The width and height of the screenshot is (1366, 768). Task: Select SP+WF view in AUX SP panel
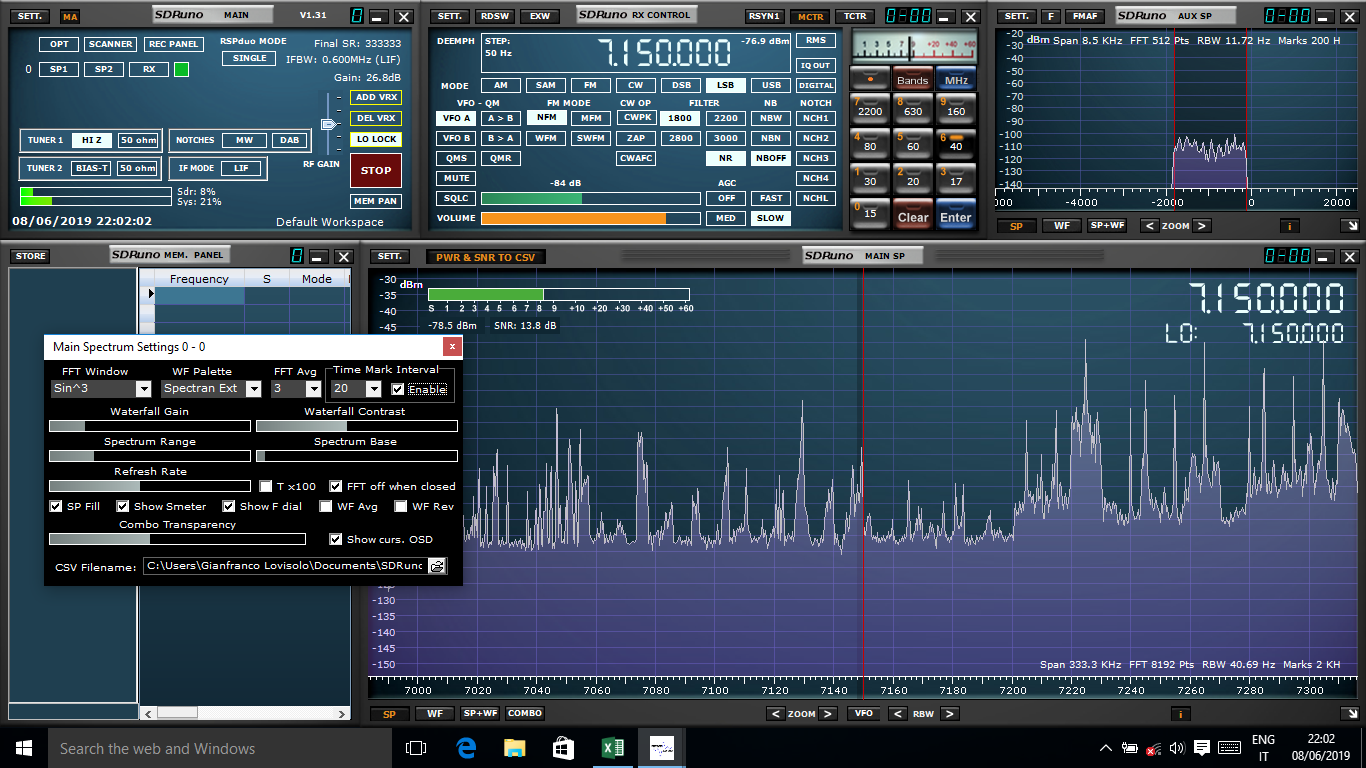point(1107,226)
